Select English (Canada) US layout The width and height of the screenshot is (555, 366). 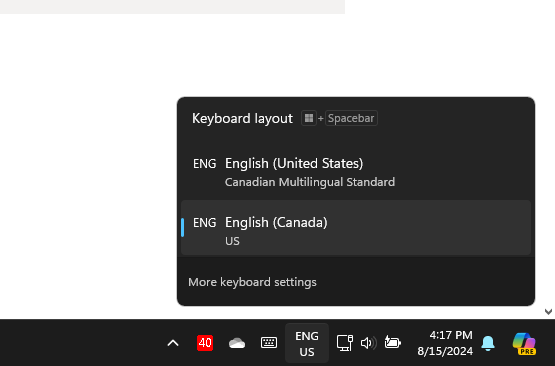(x=356, y=228)
